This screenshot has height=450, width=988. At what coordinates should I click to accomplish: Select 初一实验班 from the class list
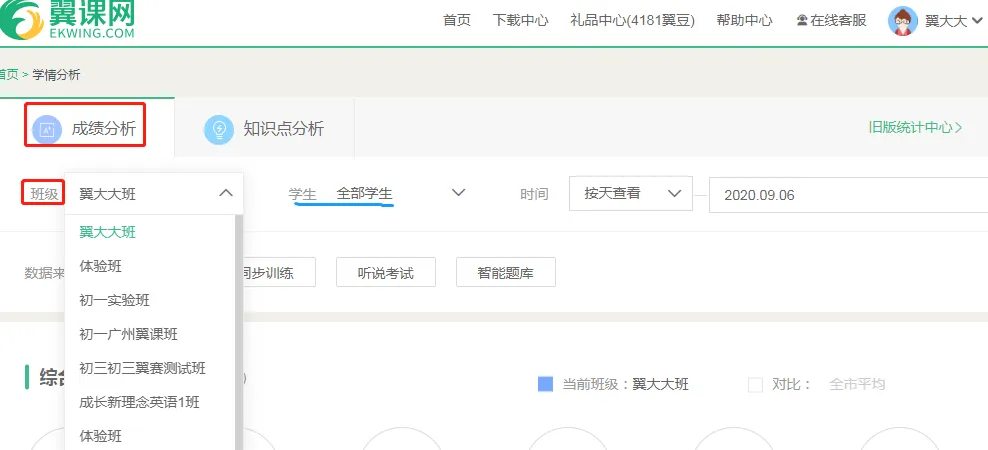click(115, 300)
